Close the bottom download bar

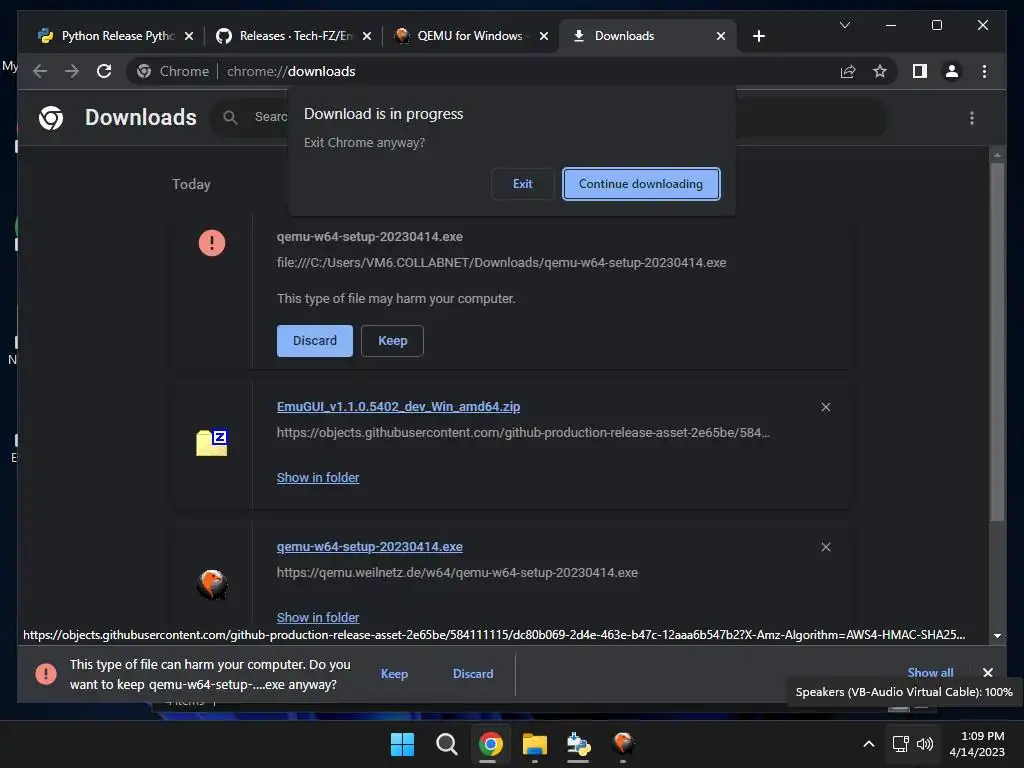coord(988,673)
